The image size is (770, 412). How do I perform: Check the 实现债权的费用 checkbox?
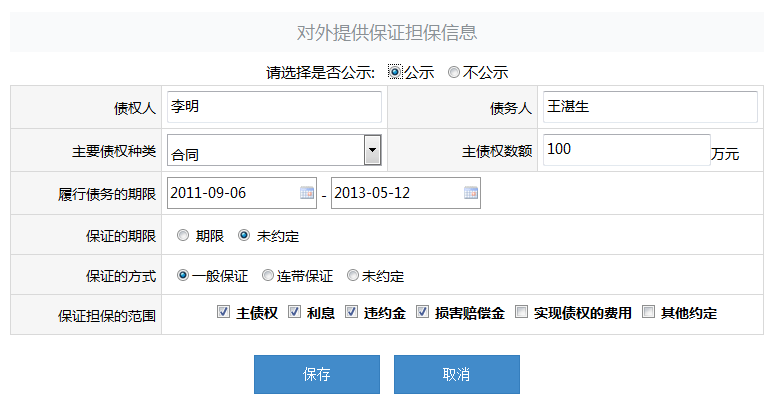(x=521, y=312)
